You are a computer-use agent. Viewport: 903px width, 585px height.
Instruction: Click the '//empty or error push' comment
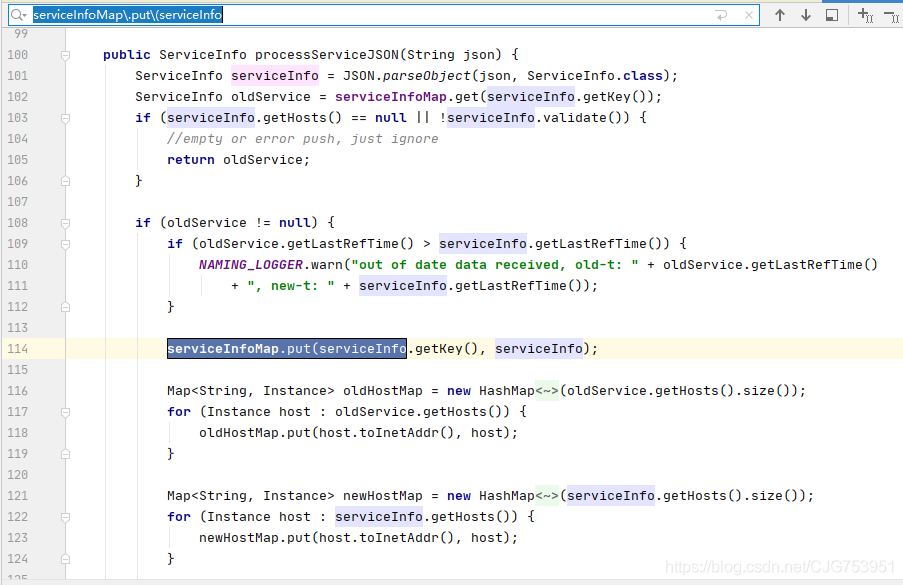click(302, 139)
